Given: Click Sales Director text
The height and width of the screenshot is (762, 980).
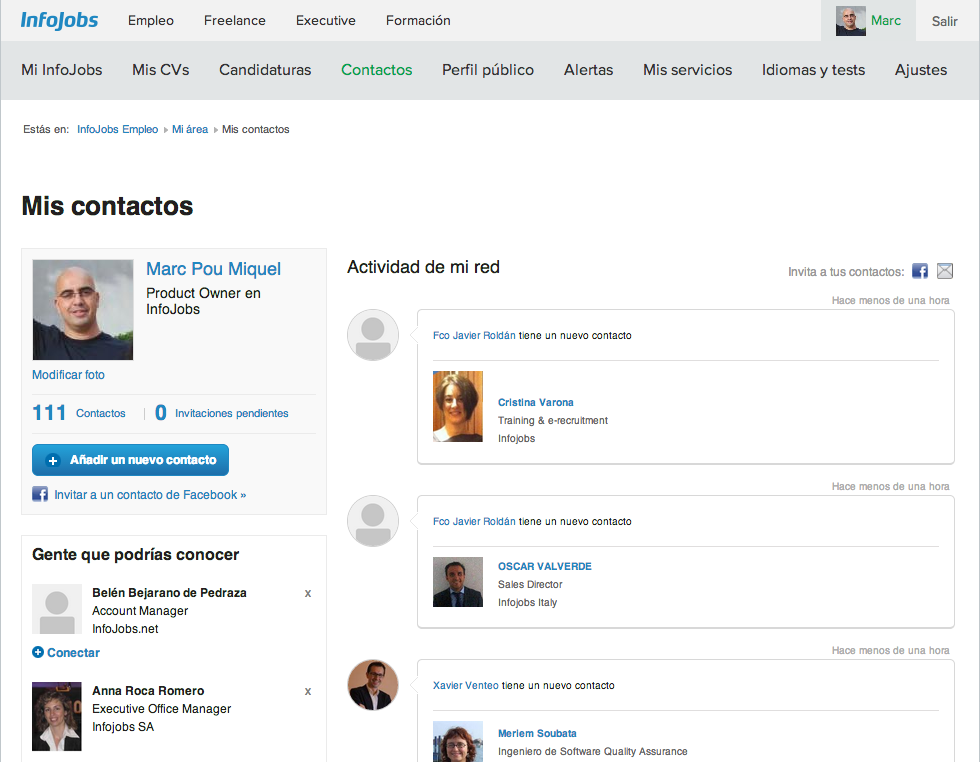Looking at the screenshot, I should (x=530, y=584).
